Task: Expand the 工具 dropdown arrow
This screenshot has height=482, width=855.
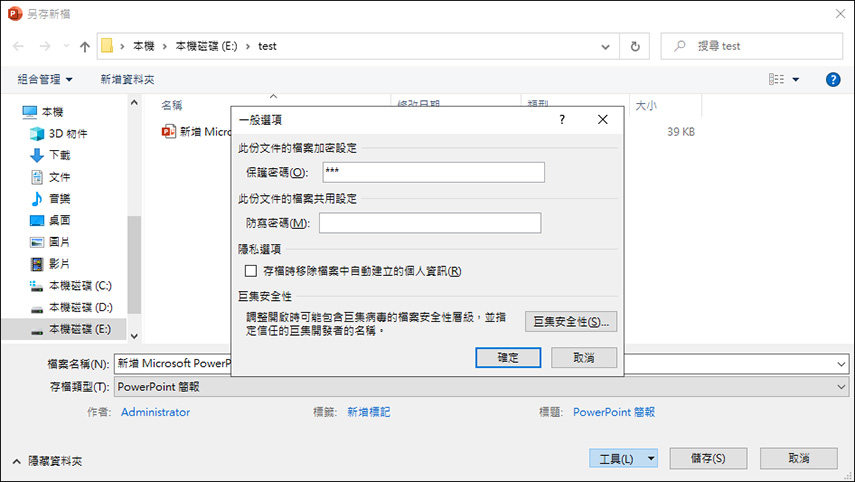Action: click(651, 459)
